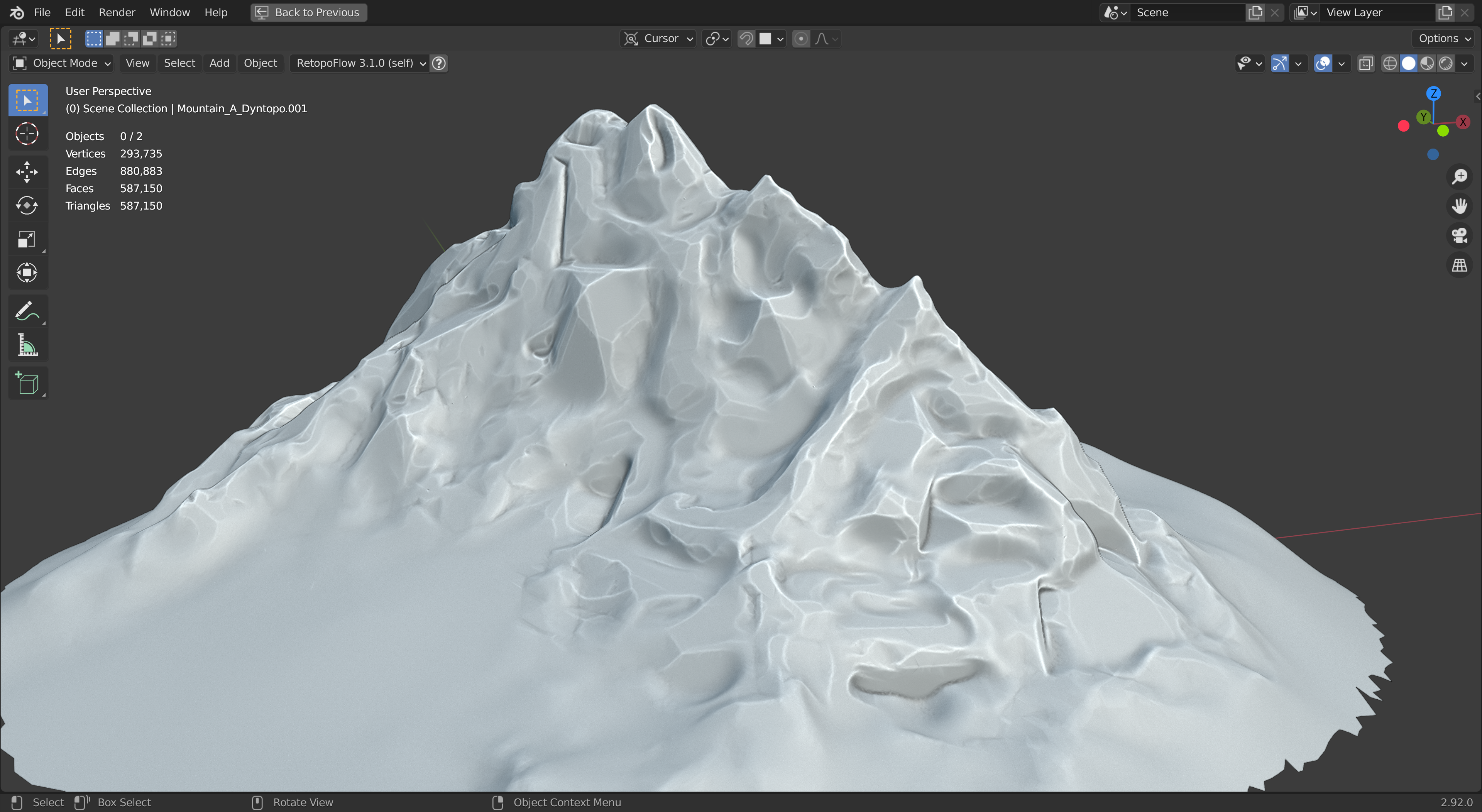This screenshot has width=1482, height=812.
Task: Toggle camera view icon
Action: (x=1459, y=235)
